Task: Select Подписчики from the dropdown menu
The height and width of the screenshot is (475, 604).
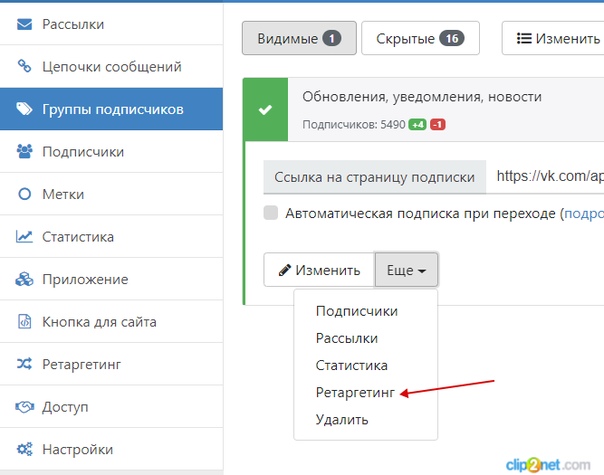Action: pyautogui.click(x=356, y=311)
